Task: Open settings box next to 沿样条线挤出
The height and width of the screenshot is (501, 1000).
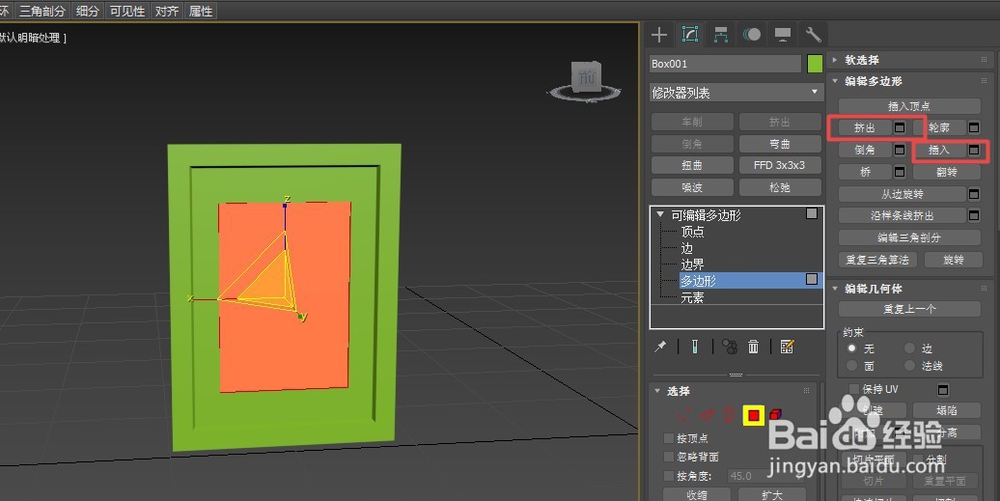Action: pos(974,215)
